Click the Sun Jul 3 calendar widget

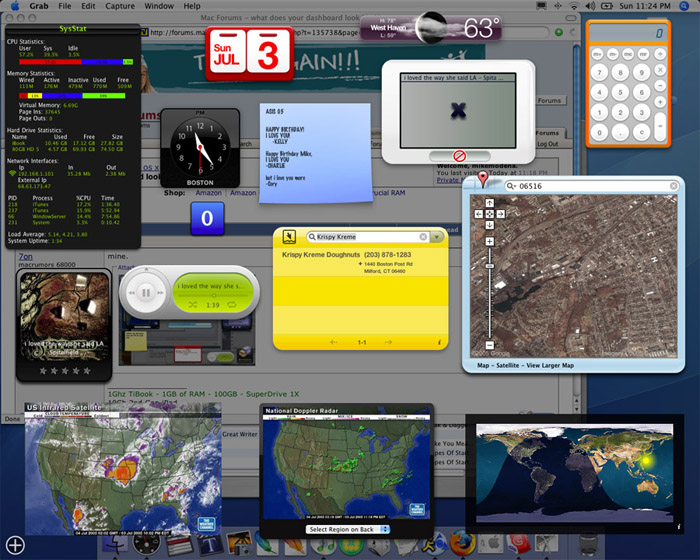click(x=249, y=54)
